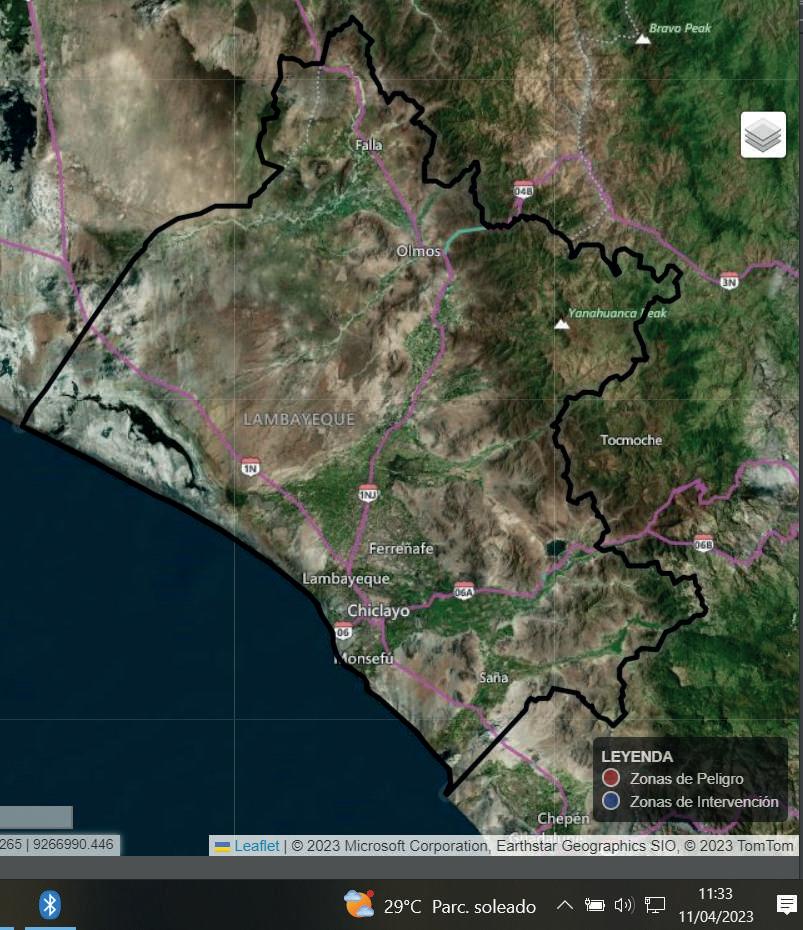Click the 06A highway shield
Viewport: 803px width, 930px height.
click(x=463, y=591)
